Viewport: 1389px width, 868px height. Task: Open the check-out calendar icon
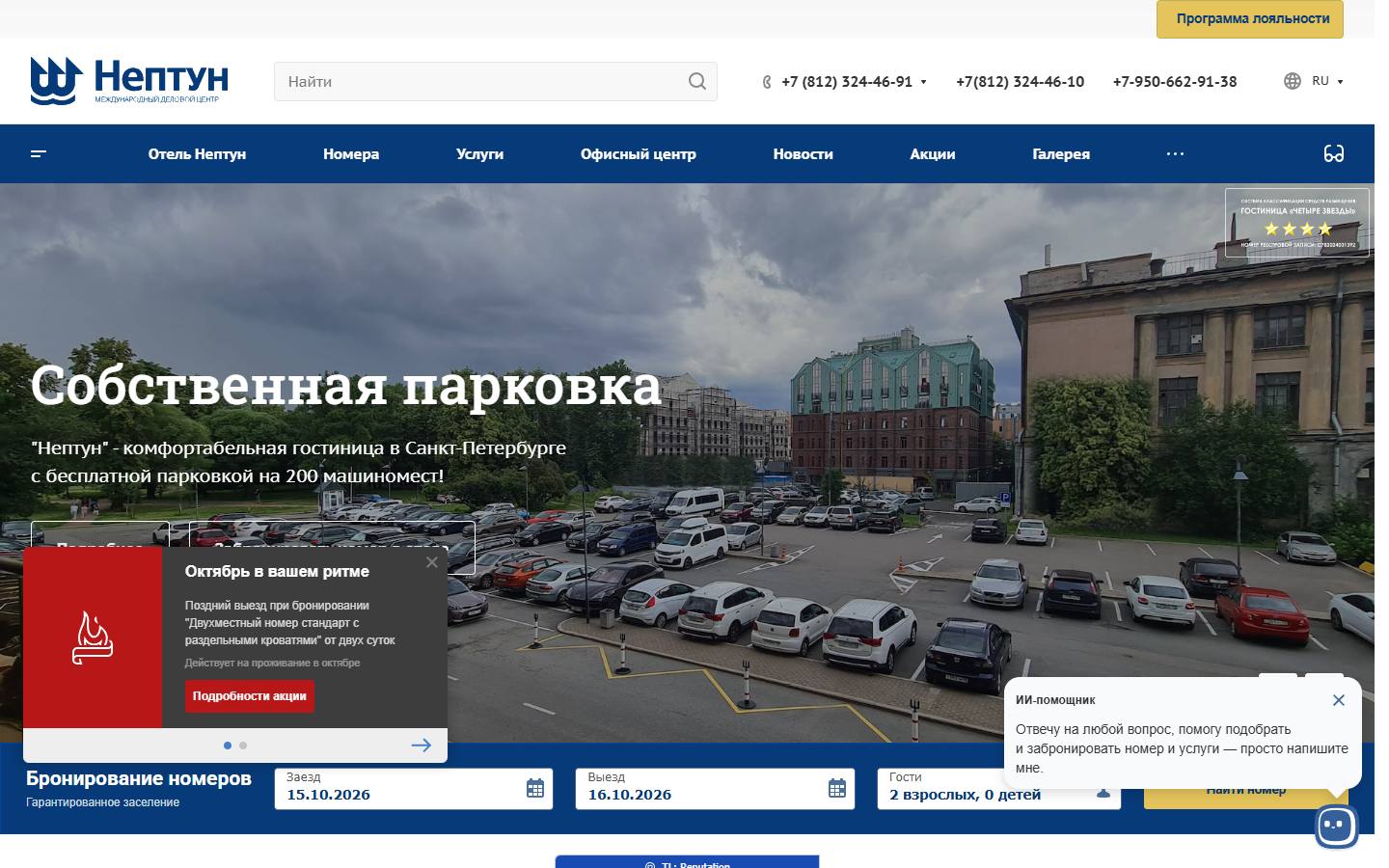(837, 788)
